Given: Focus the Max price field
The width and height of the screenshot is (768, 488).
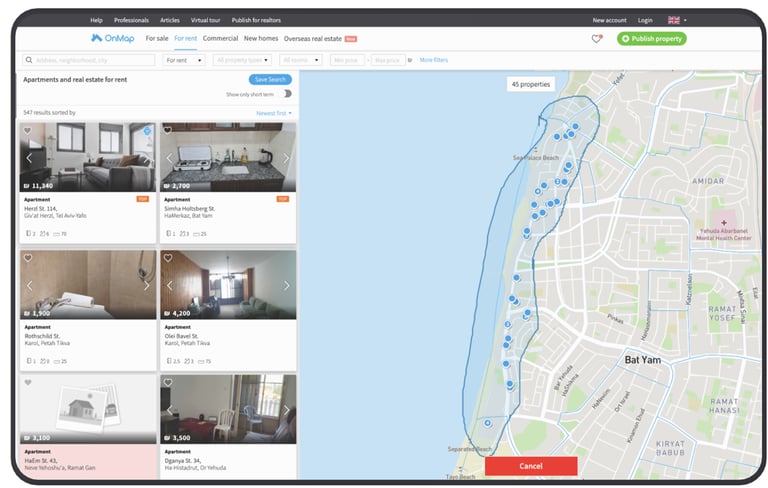Looking at the screenshot, I should (388, 60).
